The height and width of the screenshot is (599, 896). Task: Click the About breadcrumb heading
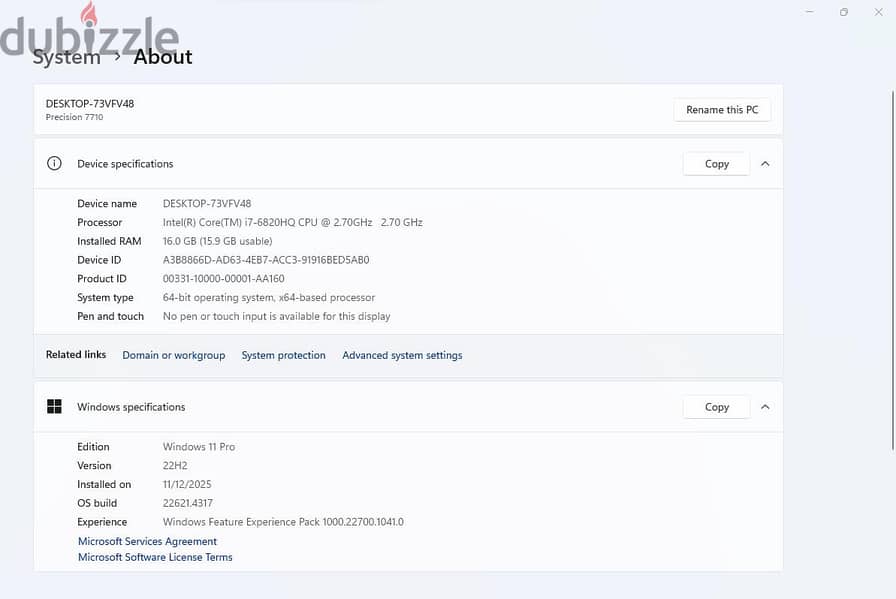click(x=163, y=57)
